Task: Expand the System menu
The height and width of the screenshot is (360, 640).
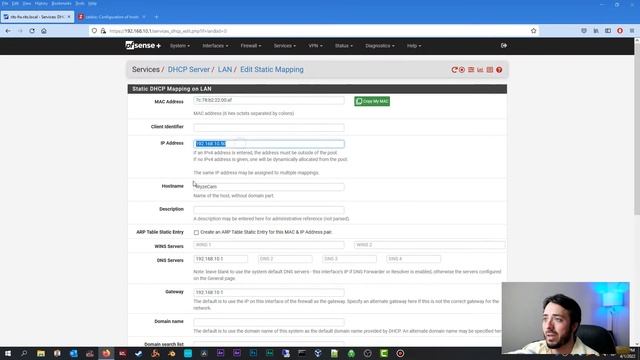Action: pyautogui.click(x=180, y=46)
